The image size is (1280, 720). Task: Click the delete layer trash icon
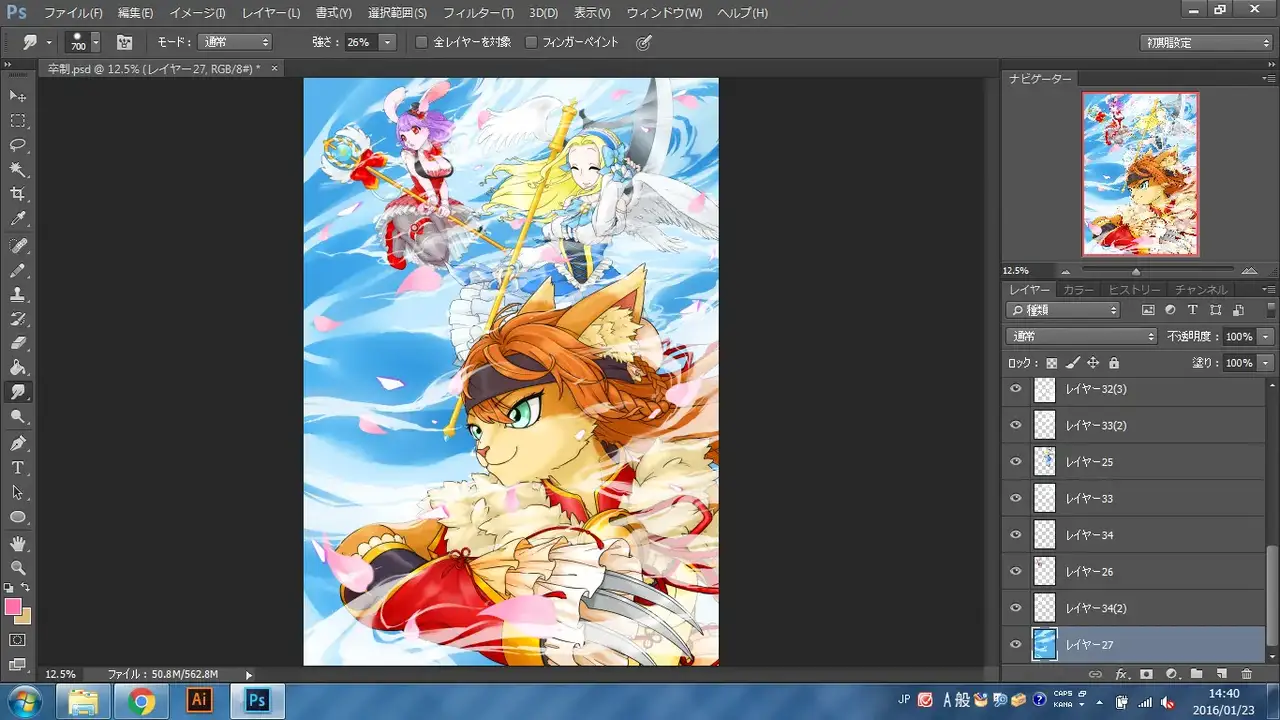tap(1246, 675)
